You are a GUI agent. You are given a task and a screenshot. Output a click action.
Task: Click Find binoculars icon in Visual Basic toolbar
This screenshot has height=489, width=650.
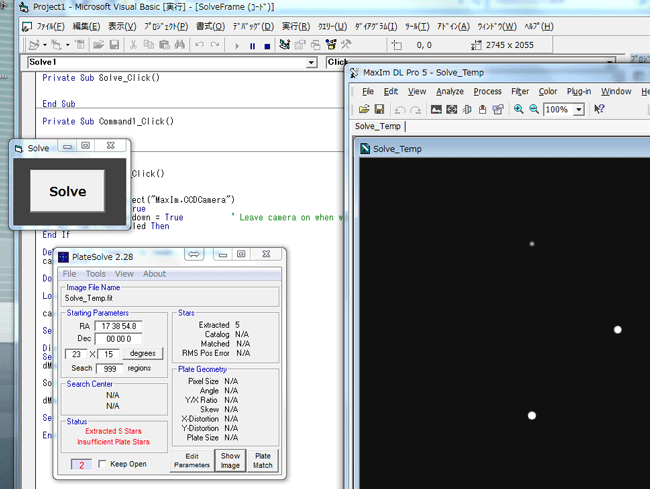(x=179, y=45)
